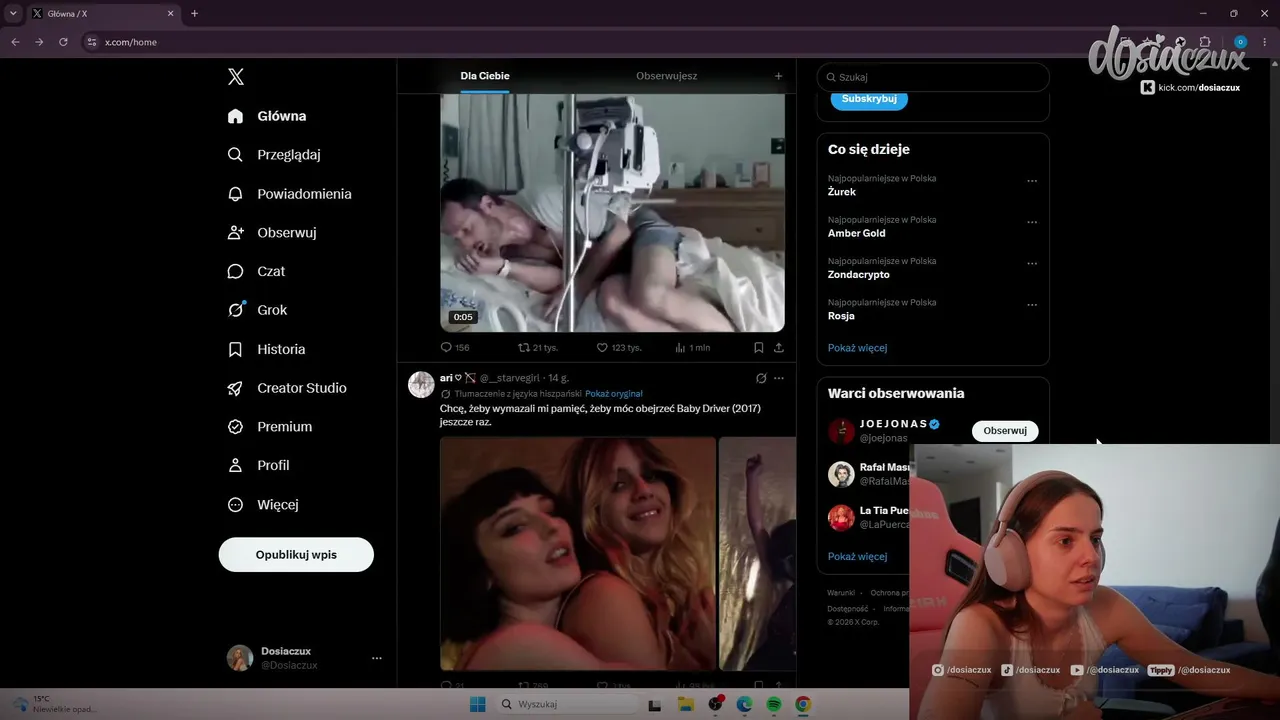The image size is (1280, 720).
Task: Bookmark the hospital video post
Action: pyautogui.click(x=758, y=348)
